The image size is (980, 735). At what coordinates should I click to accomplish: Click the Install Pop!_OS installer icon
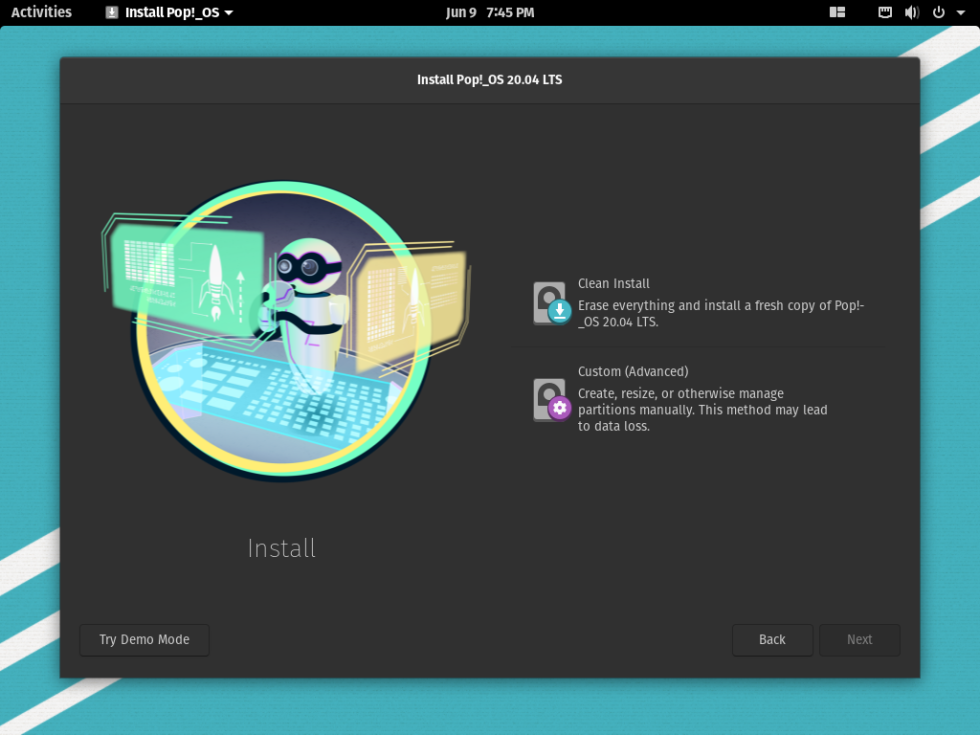110,13
